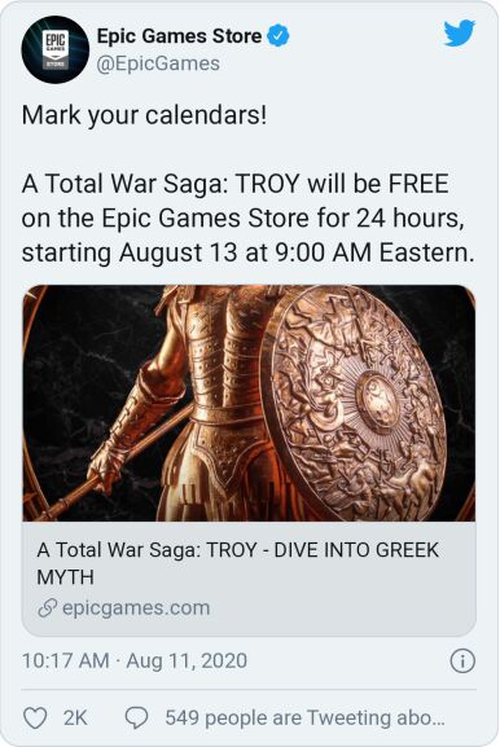
Task: Open replies via the speech bubble icon
Action: coord(137,717)
